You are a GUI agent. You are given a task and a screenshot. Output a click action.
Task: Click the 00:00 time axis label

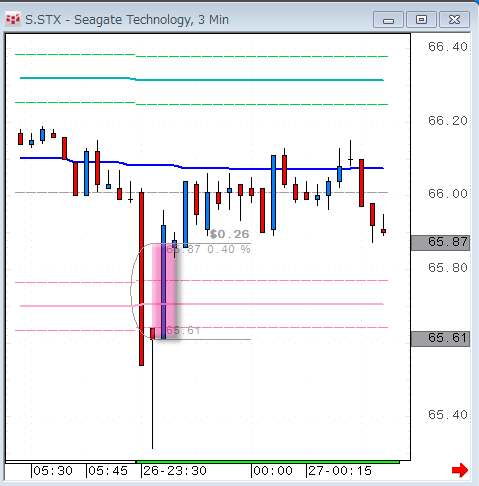point(273,471)
